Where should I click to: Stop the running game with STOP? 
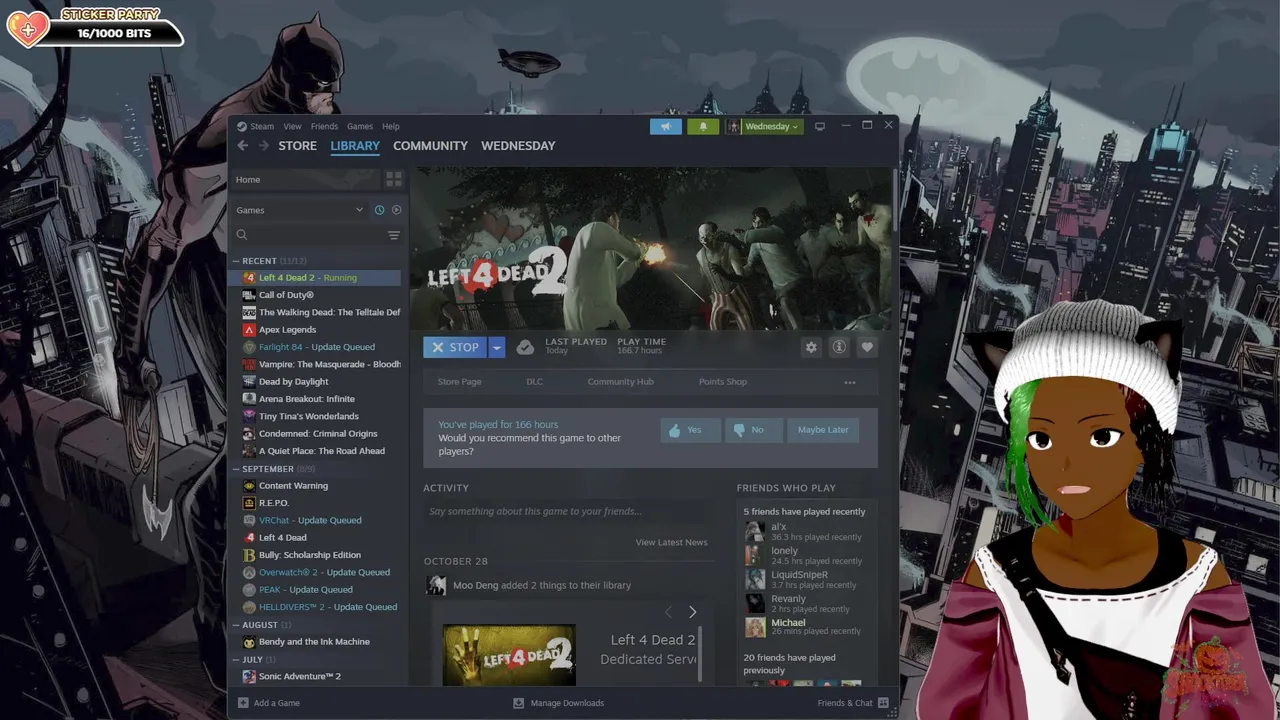455,347
